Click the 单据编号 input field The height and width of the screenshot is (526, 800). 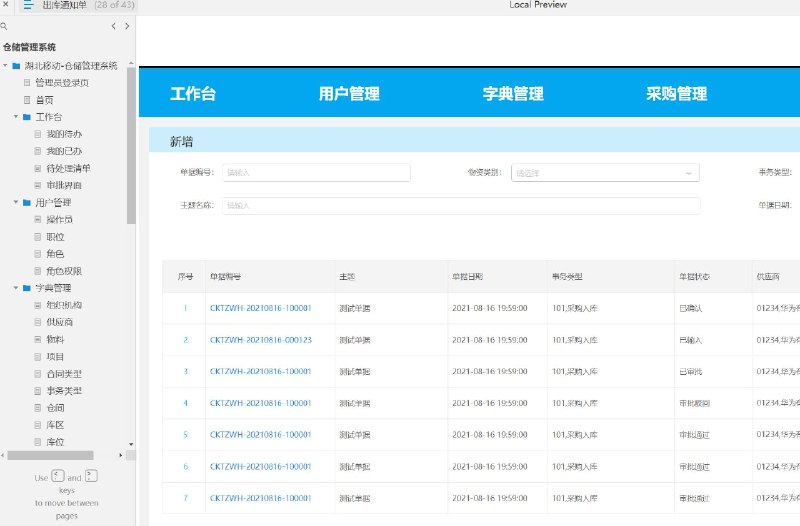click(x=316, y=172)
